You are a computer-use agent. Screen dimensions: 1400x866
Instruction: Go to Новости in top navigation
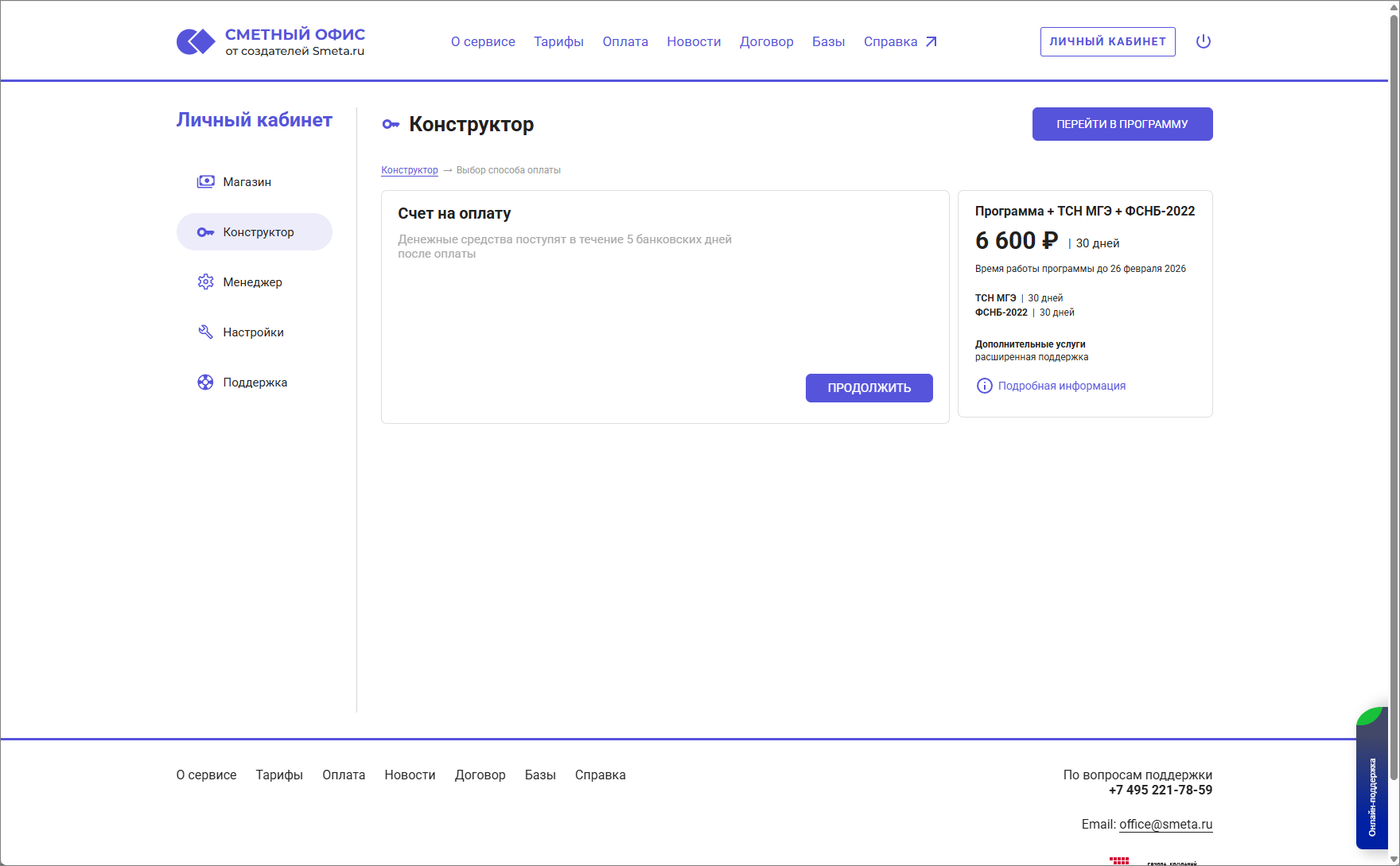(694, 41)
